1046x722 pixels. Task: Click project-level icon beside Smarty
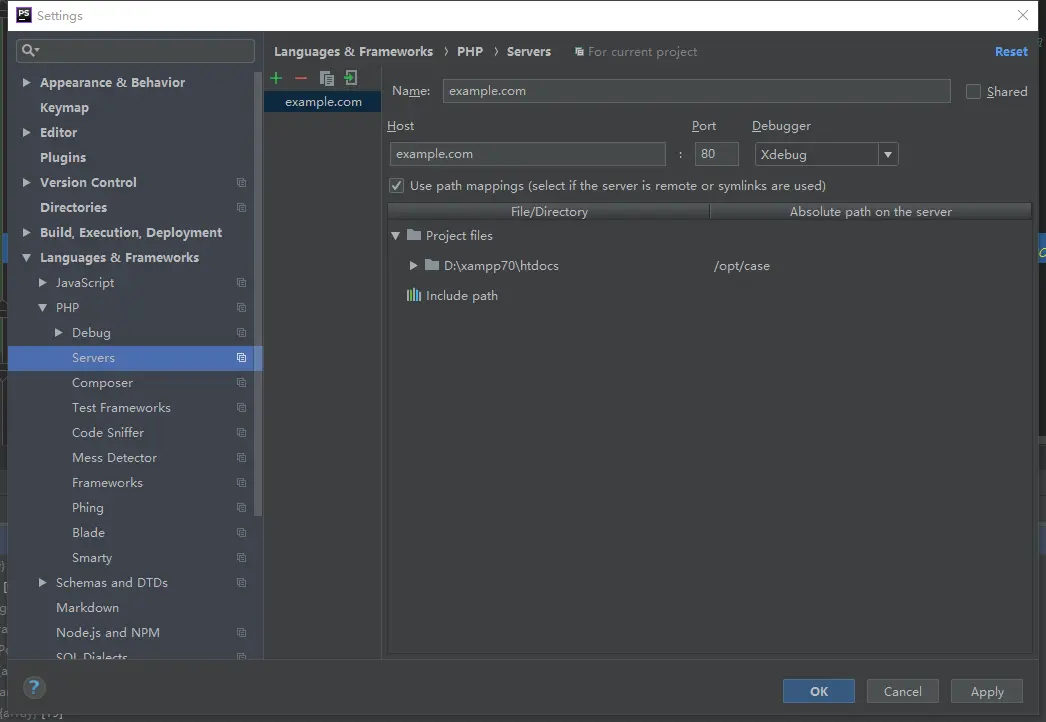click(x=241, y=558)
